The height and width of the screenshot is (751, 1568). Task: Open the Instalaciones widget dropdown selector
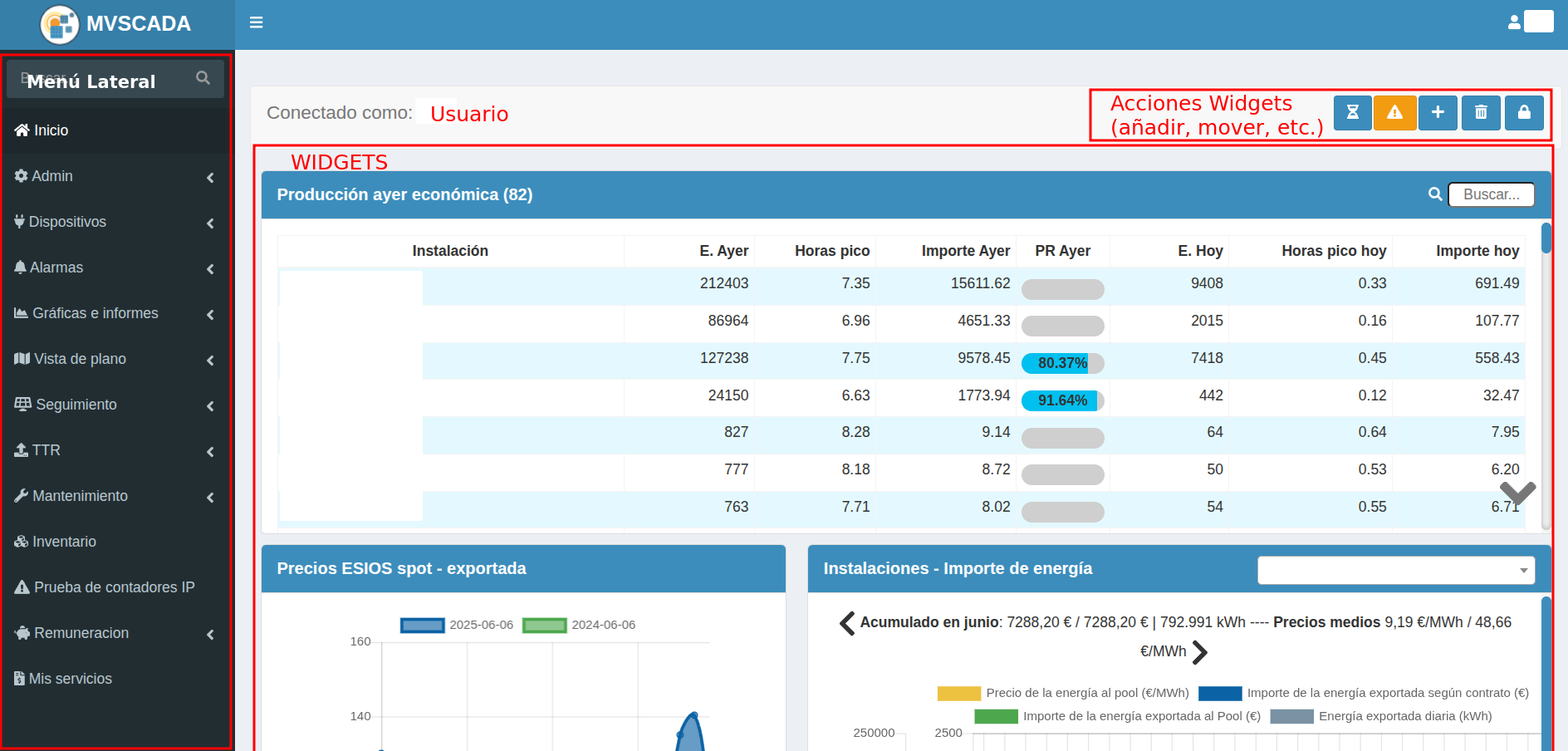tap(1395, 570)
